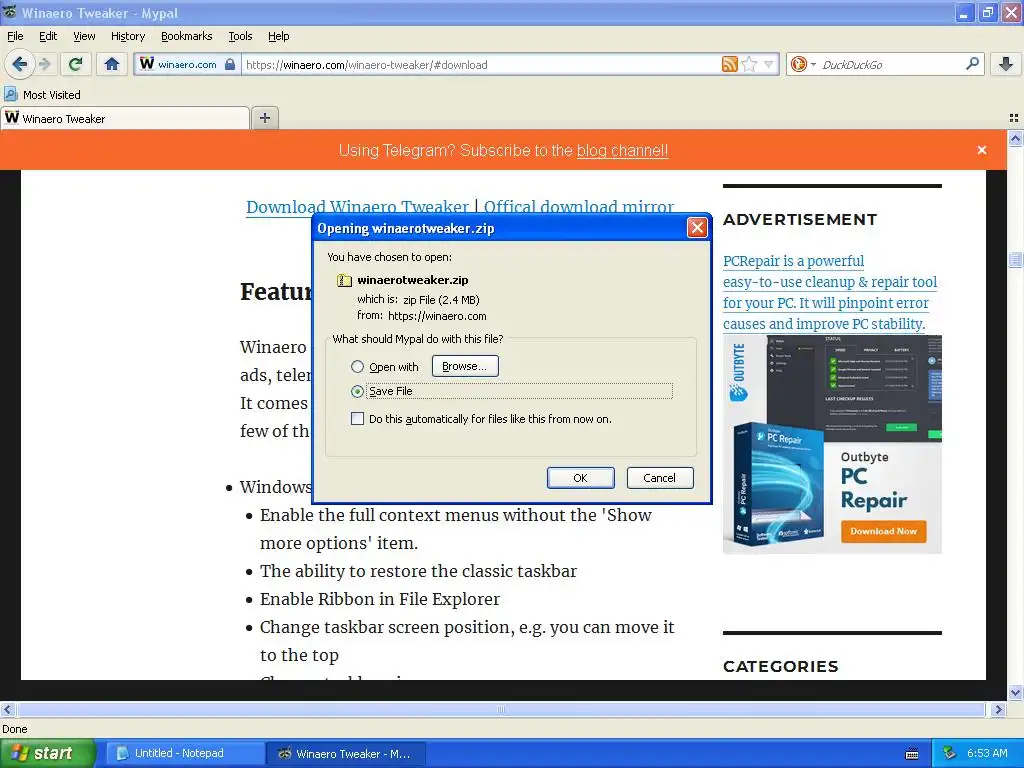Click the horizontal scrollbar thumb
Image resolution: width=1024 pixels, height=768 pixels.
tap(501, 709)
